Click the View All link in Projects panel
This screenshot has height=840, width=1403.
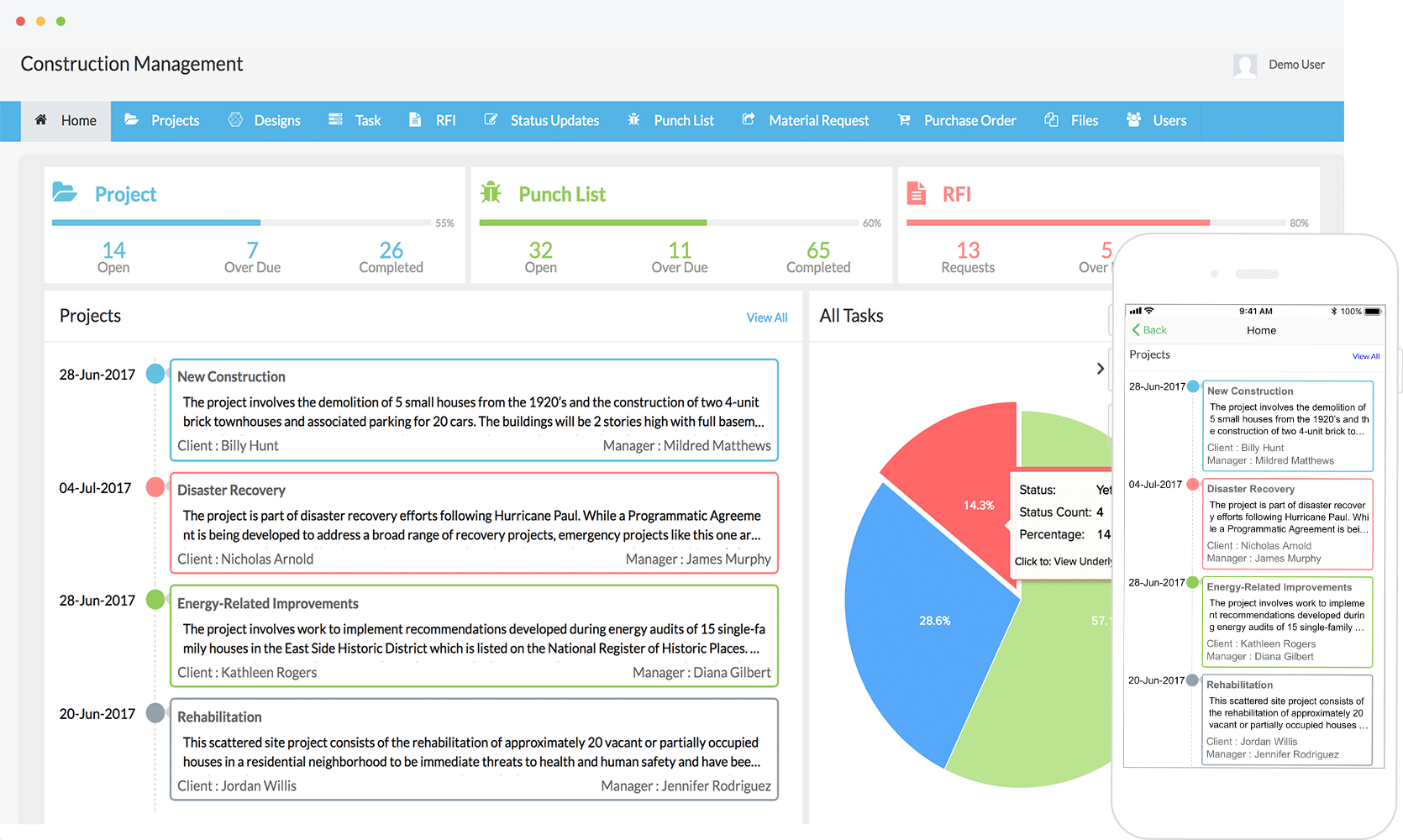click(x=766, y=317)
